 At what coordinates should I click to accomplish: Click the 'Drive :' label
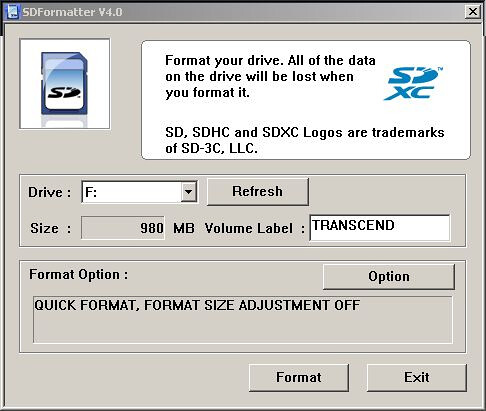pyautogui.click(x=50, y=192)
